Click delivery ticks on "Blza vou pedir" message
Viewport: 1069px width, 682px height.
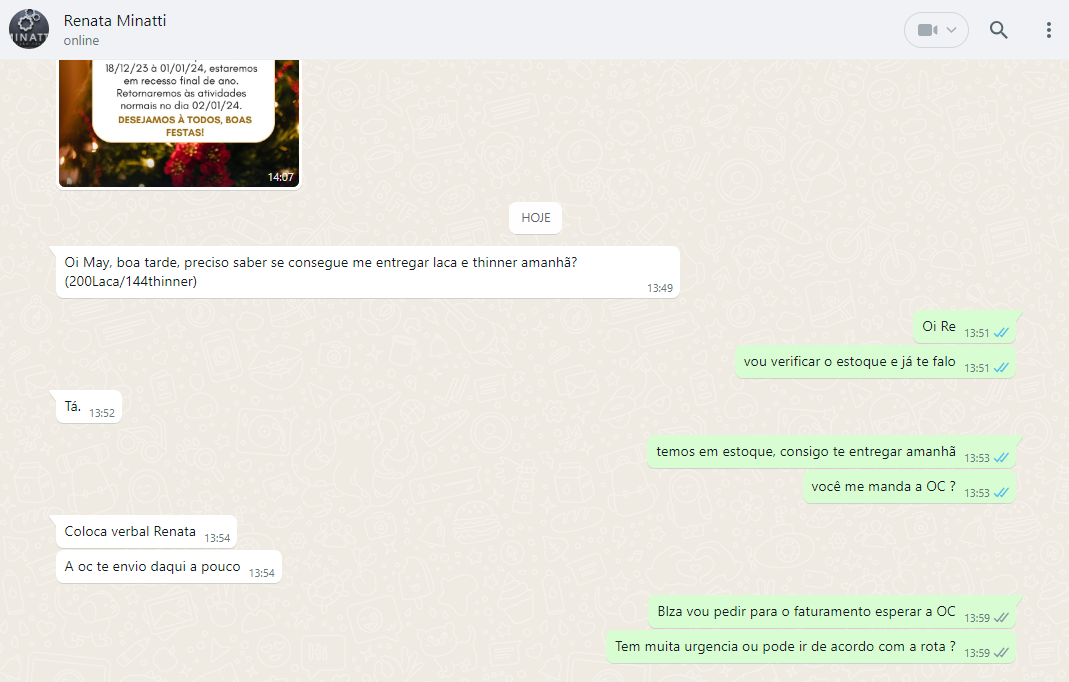coord(1001,618)
